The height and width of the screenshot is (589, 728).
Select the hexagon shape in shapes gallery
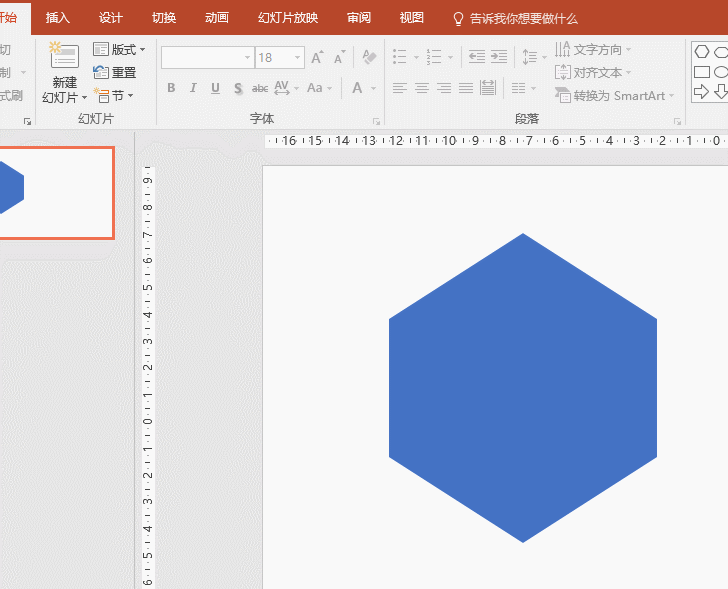(702, 51)
